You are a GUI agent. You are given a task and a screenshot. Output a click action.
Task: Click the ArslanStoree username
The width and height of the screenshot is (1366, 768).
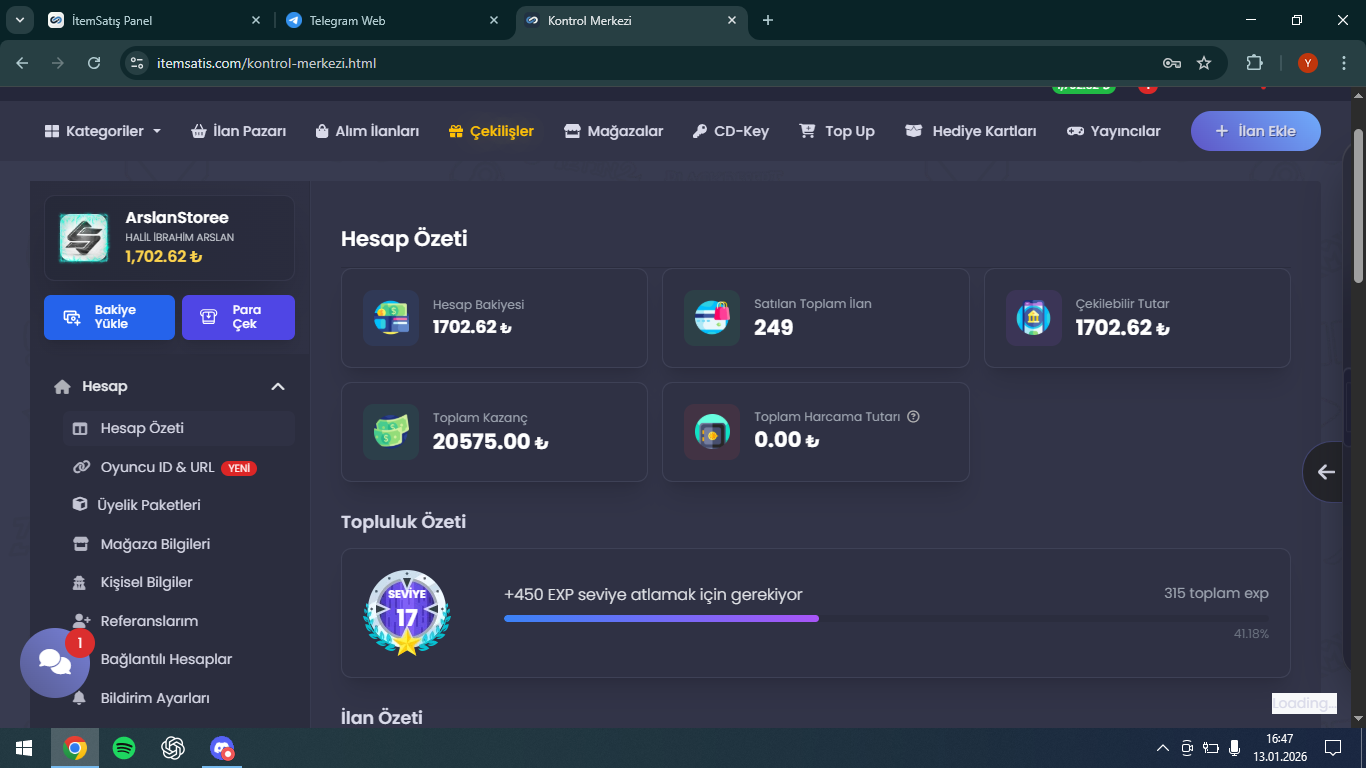point(177,217)
